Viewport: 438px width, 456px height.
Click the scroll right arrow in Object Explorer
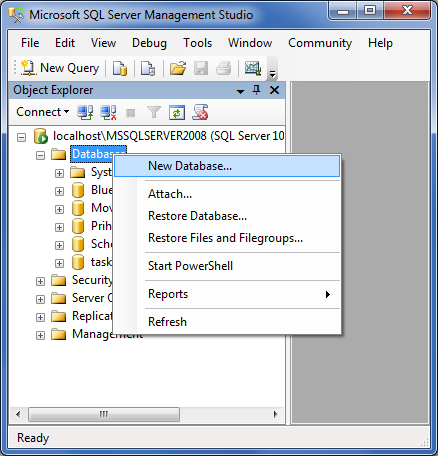(x=275, y=414)
